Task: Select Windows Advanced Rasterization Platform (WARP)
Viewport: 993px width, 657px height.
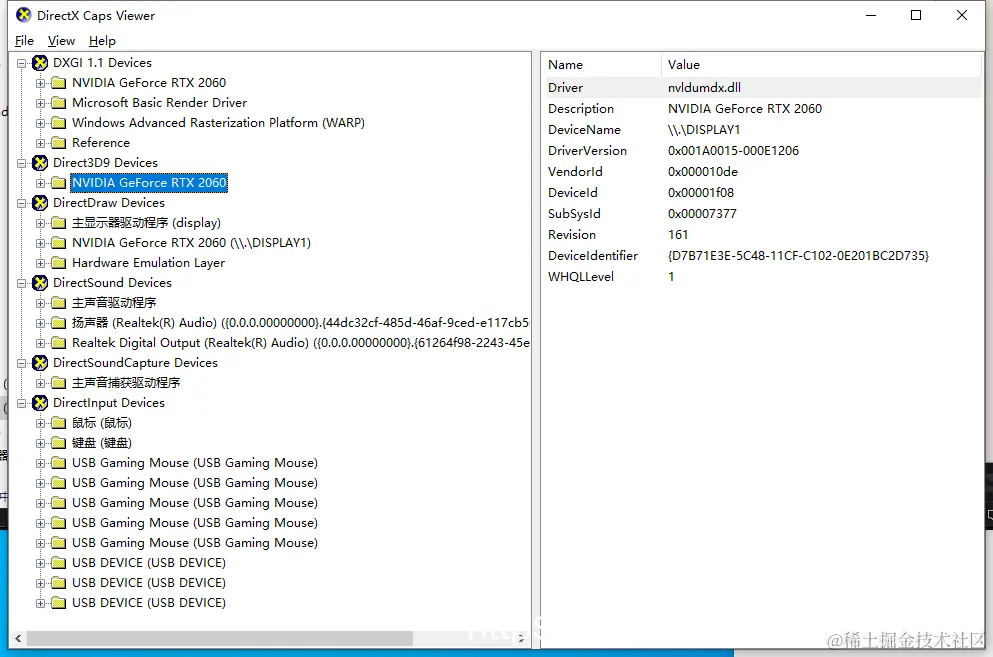Action: pos(218,122)
